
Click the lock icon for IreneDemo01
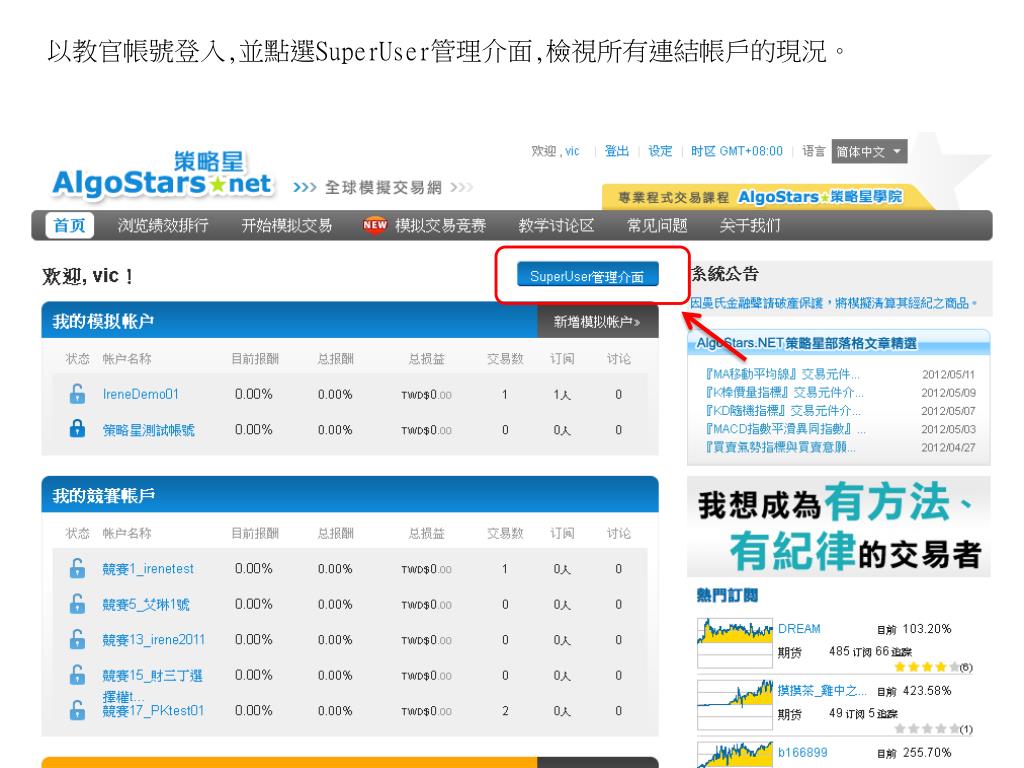pos(77,394)
